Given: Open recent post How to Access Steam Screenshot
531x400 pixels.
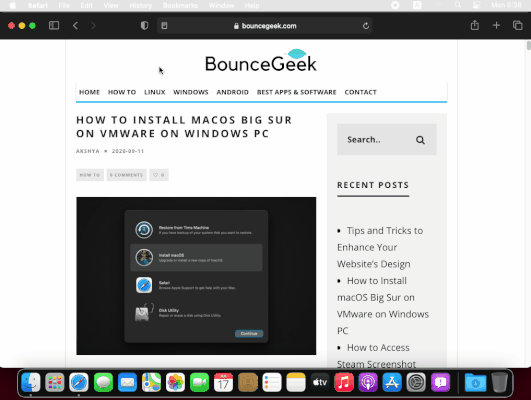Looking at the screenshot, I should pos(377,356).
